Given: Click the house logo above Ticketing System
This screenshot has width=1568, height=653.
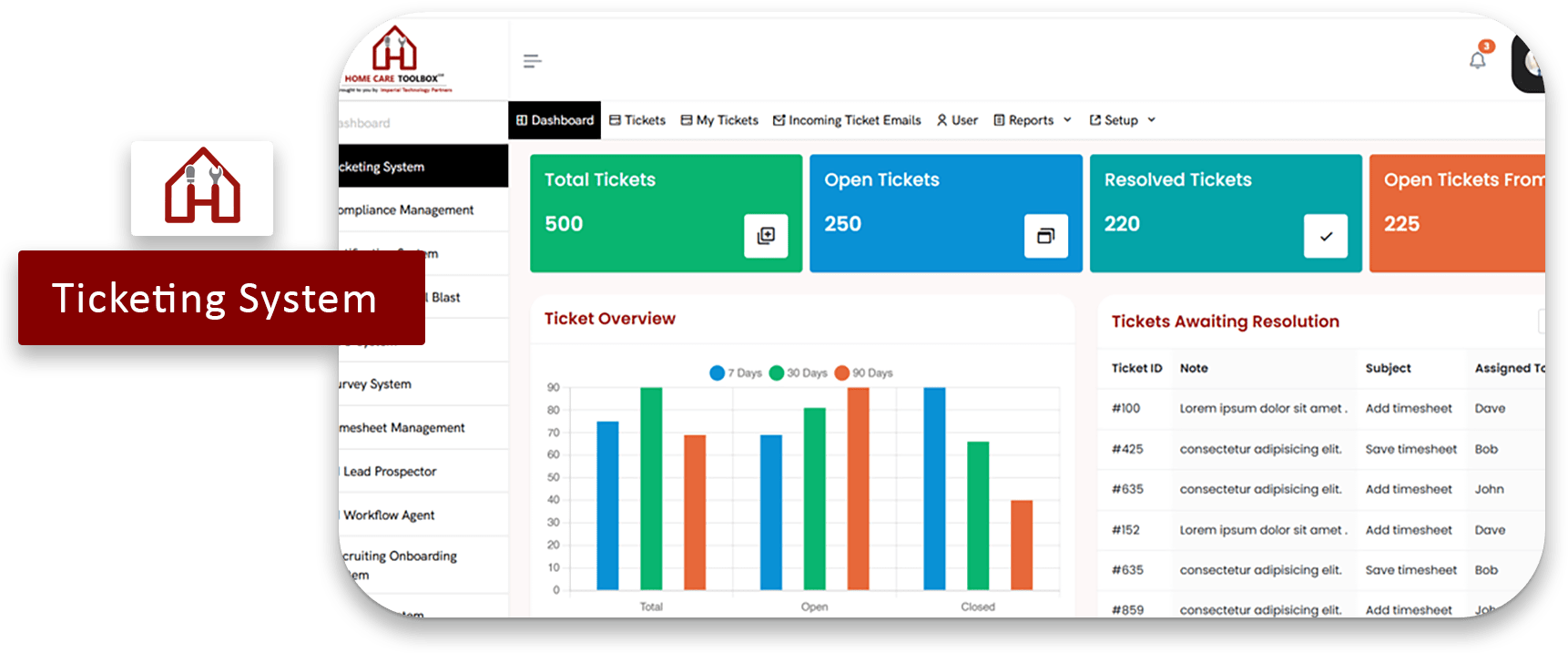Looking at the screenshot, I should tap(202, 188).
